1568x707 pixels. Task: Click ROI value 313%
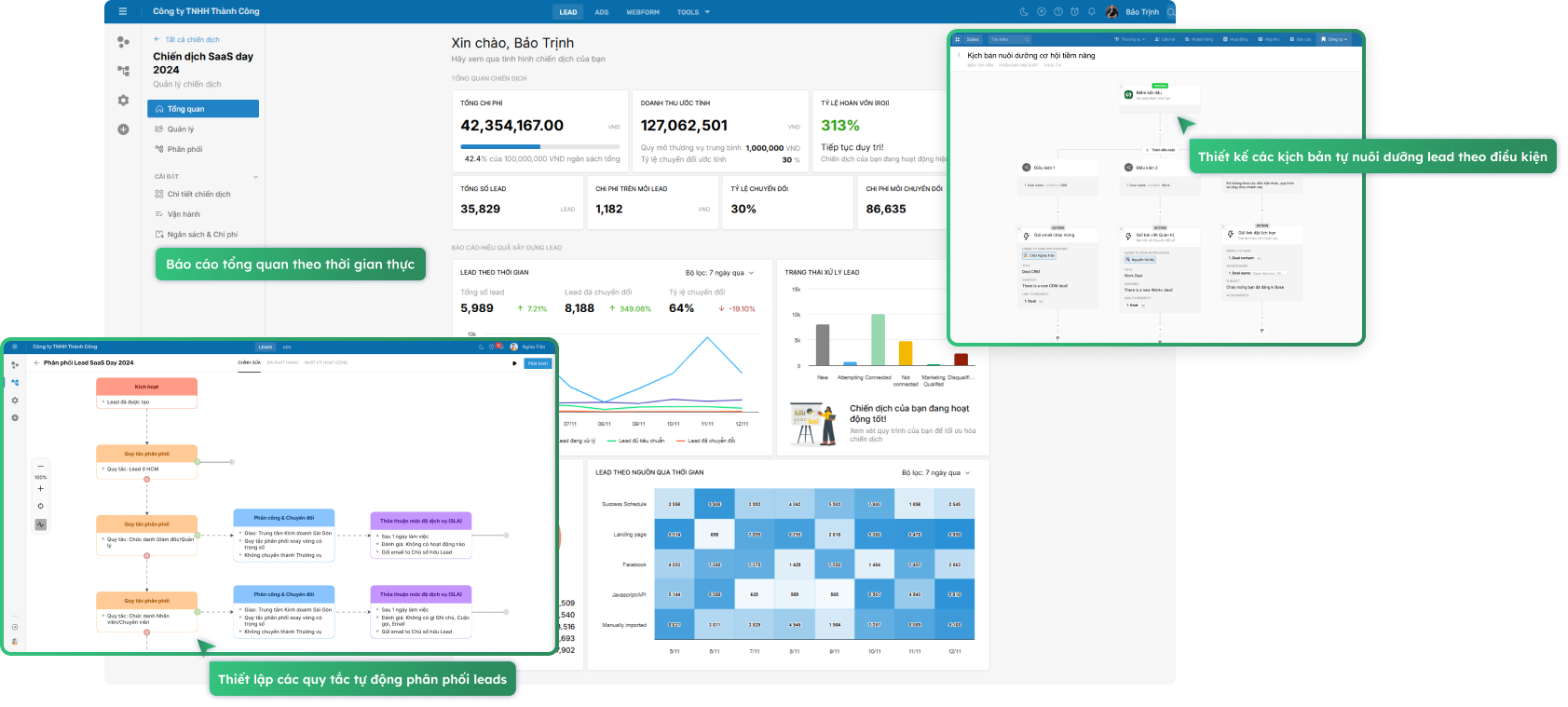pyautogui.click(x=840, y=125)
